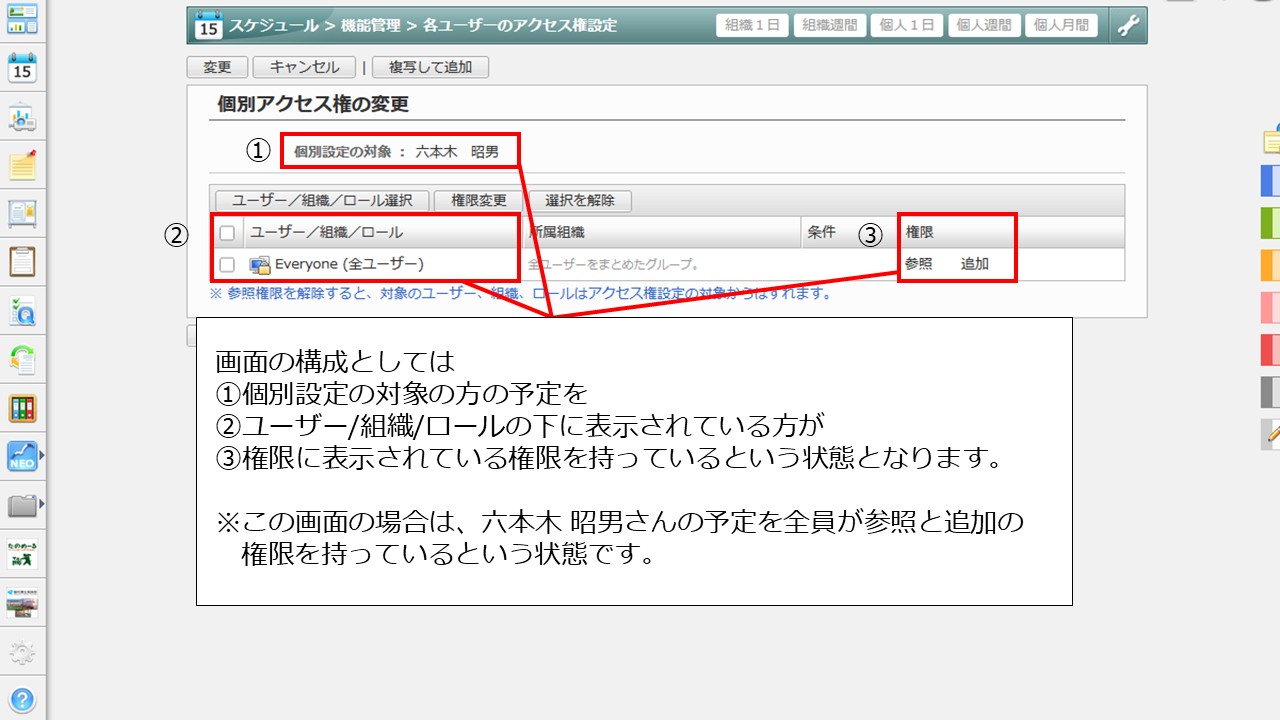The height and width of the screenshot is (720, 1280).
Task: Click the 選択を解除 button
Action: point(580,200)
